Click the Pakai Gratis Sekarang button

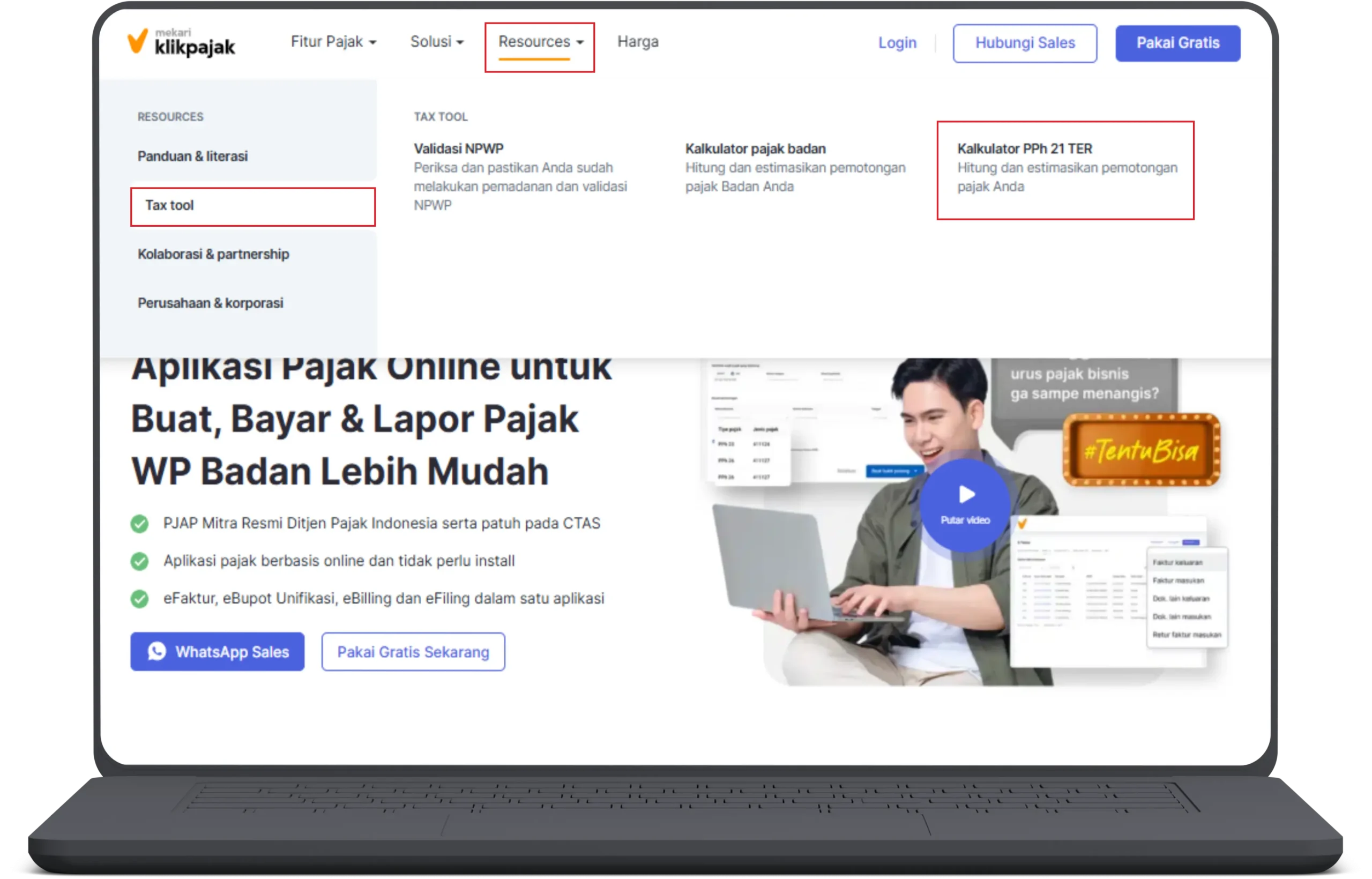click(413, 652)
